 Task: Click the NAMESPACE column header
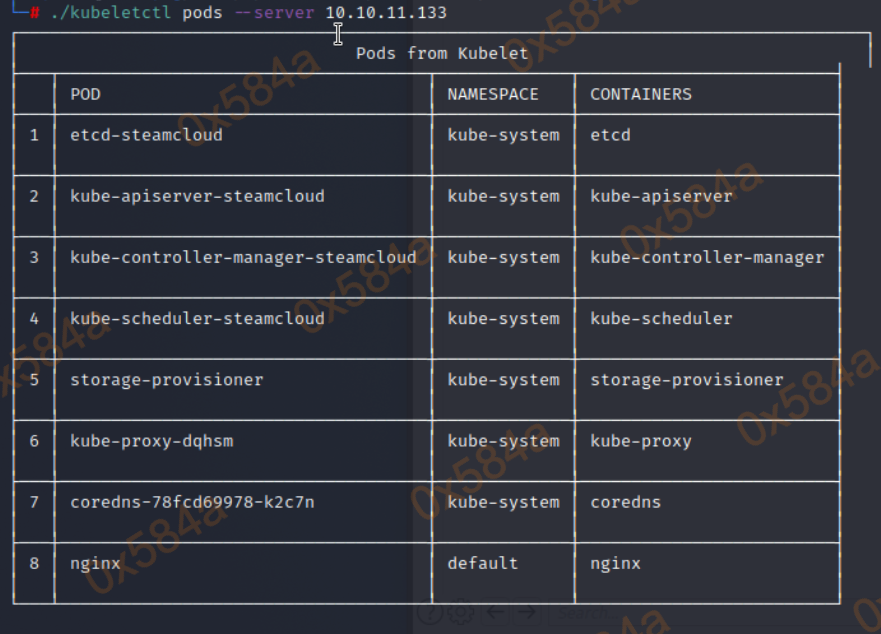coord(493,94)
